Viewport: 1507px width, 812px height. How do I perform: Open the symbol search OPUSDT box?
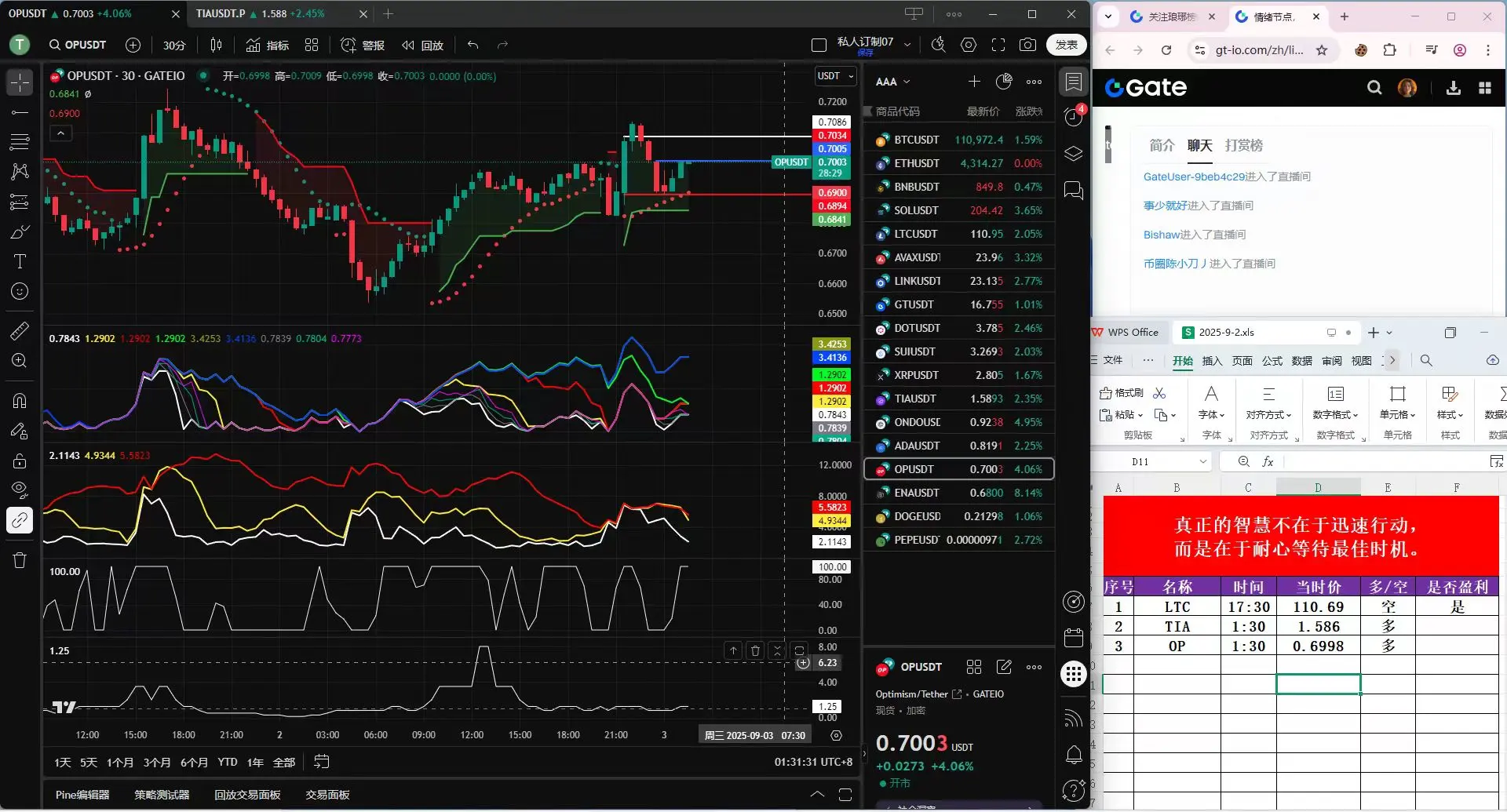(78, 46)
